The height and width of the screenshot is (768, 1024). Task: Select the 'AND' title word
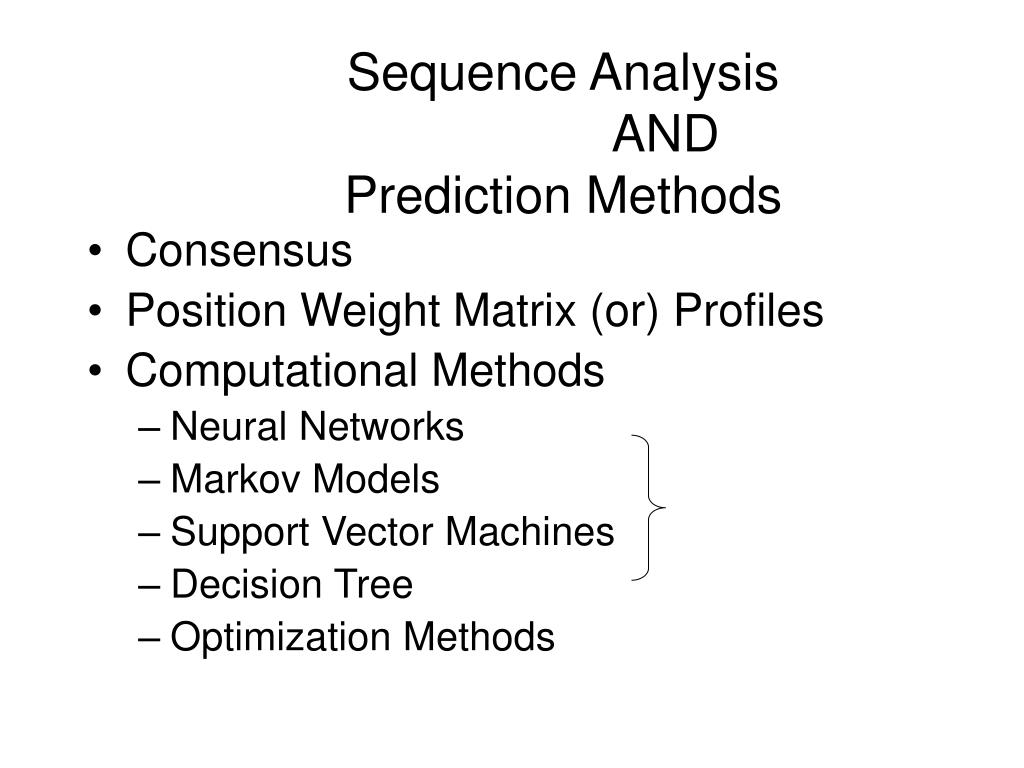click(665, 134)
